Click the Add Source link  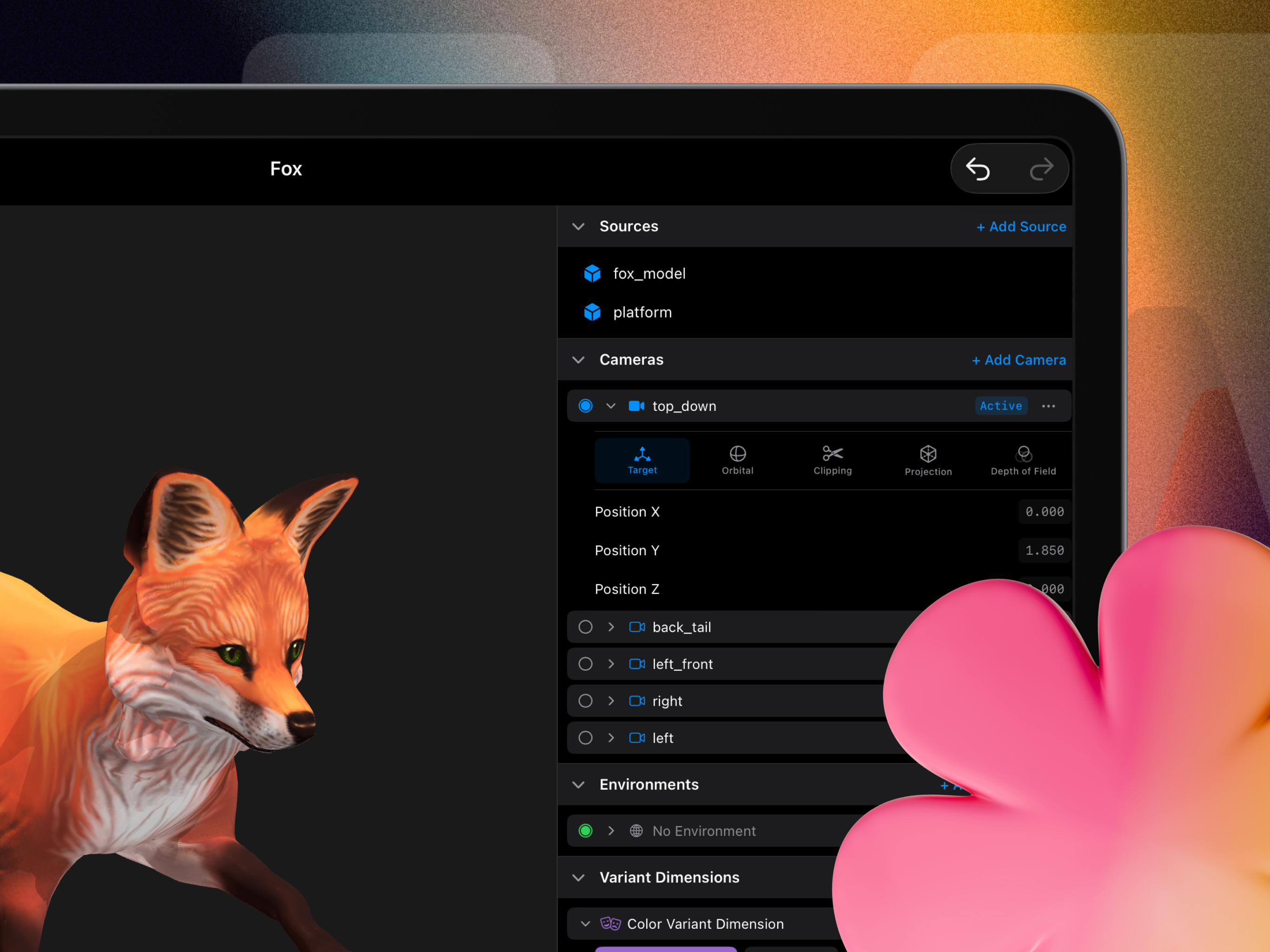(1021, 227)
